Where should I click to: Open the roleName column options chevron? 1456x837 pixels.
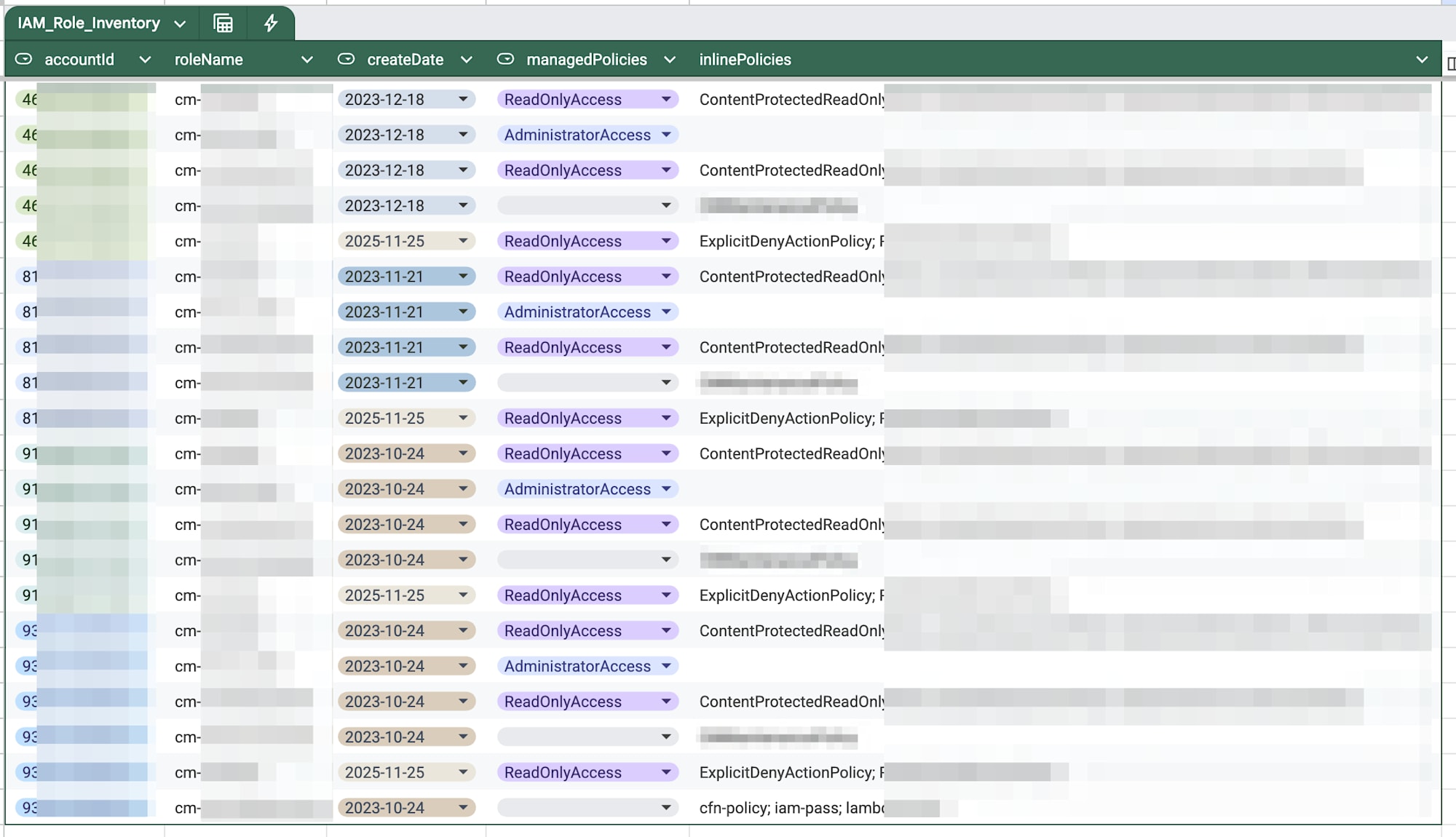(306, 60)
